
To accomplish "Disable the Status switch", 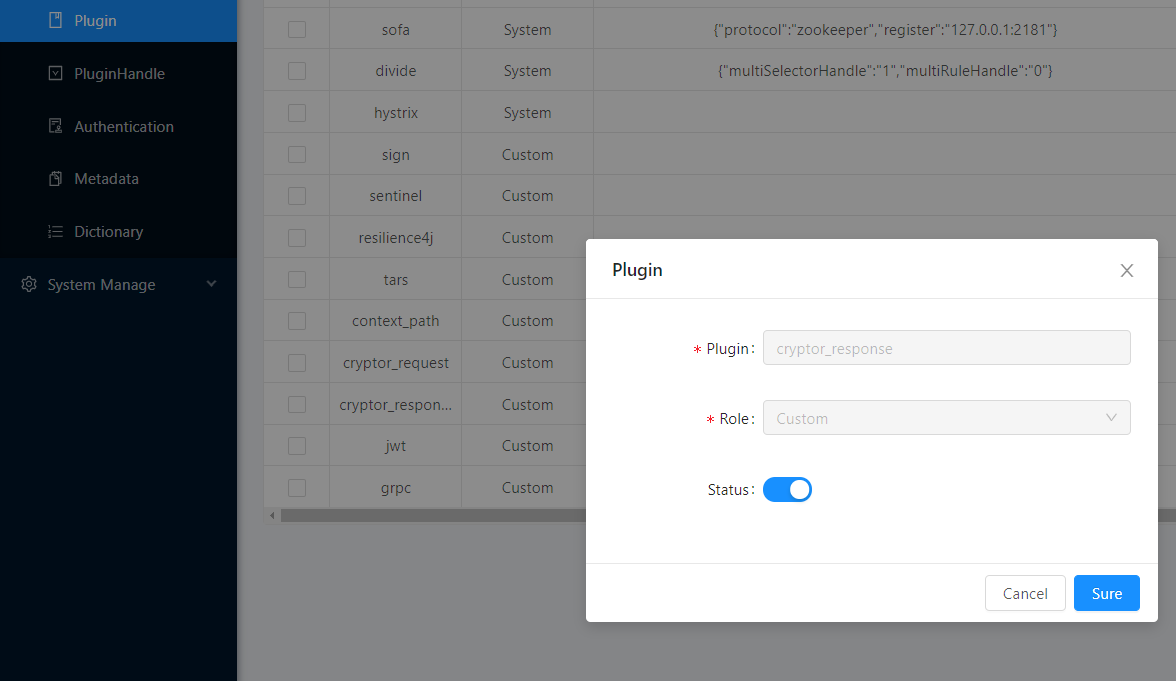I will pos(787,490).
